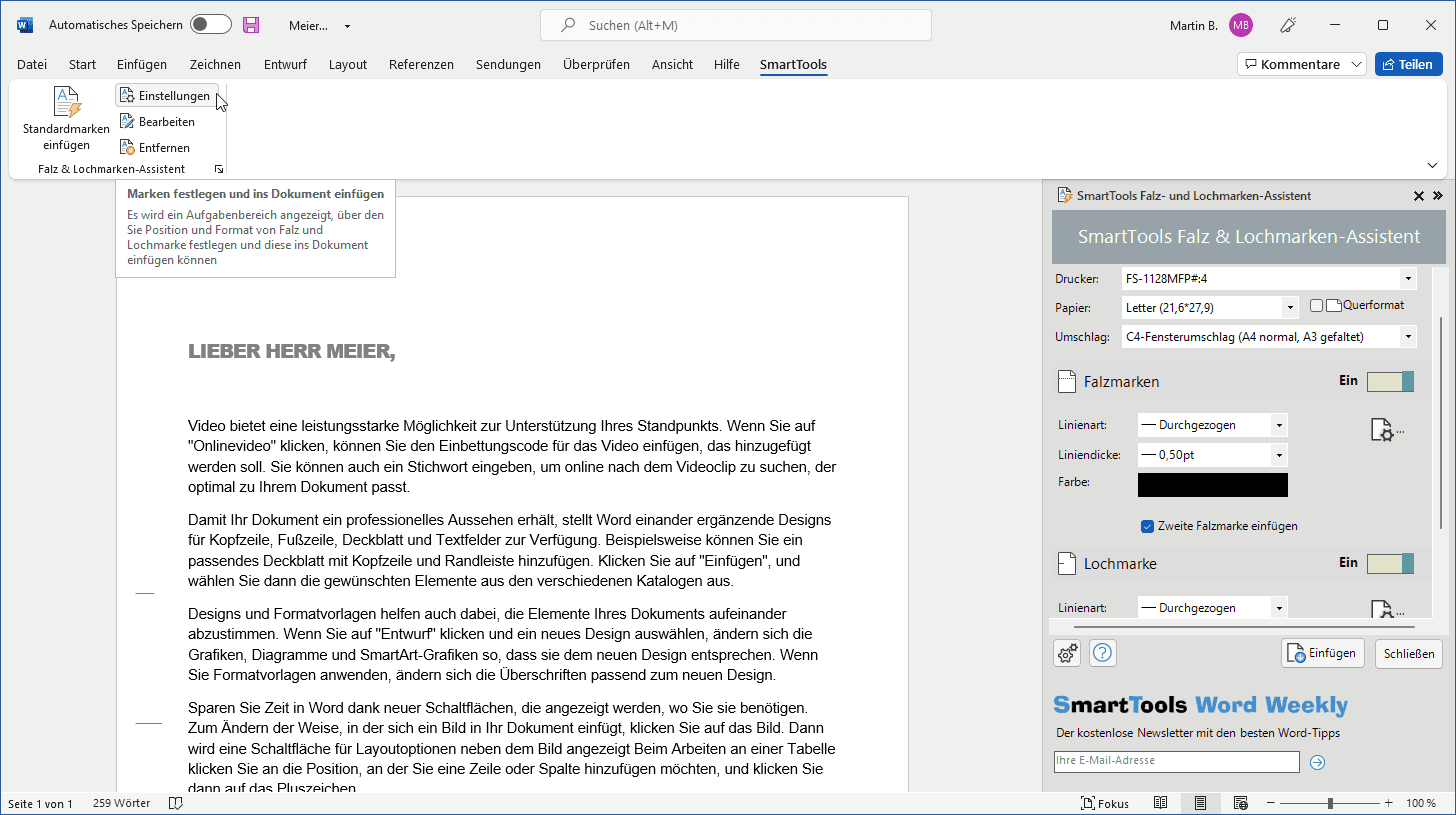Enable the Querformat checkbox

1317,306
